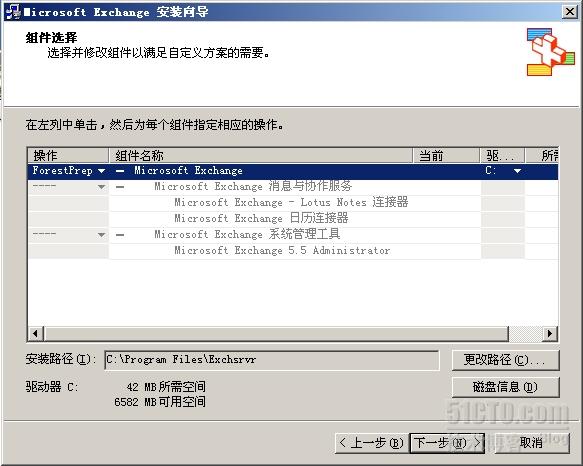
Task: Click the 42 MB 所需空间 text
Action: pyautogui.click(x=166, y=387)
